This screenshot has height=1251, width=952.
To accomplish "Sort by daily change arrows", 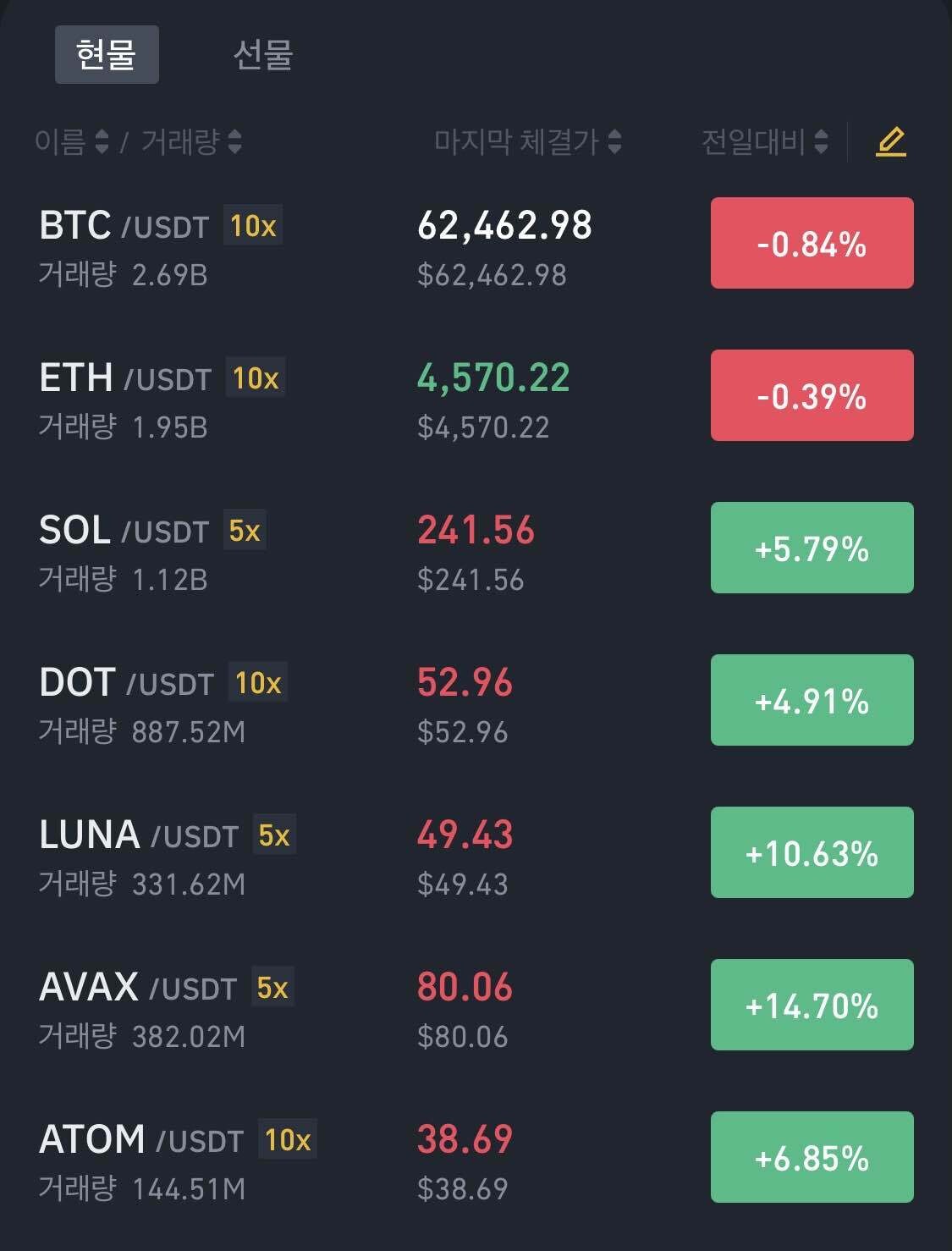I will (x=821, y=141).
